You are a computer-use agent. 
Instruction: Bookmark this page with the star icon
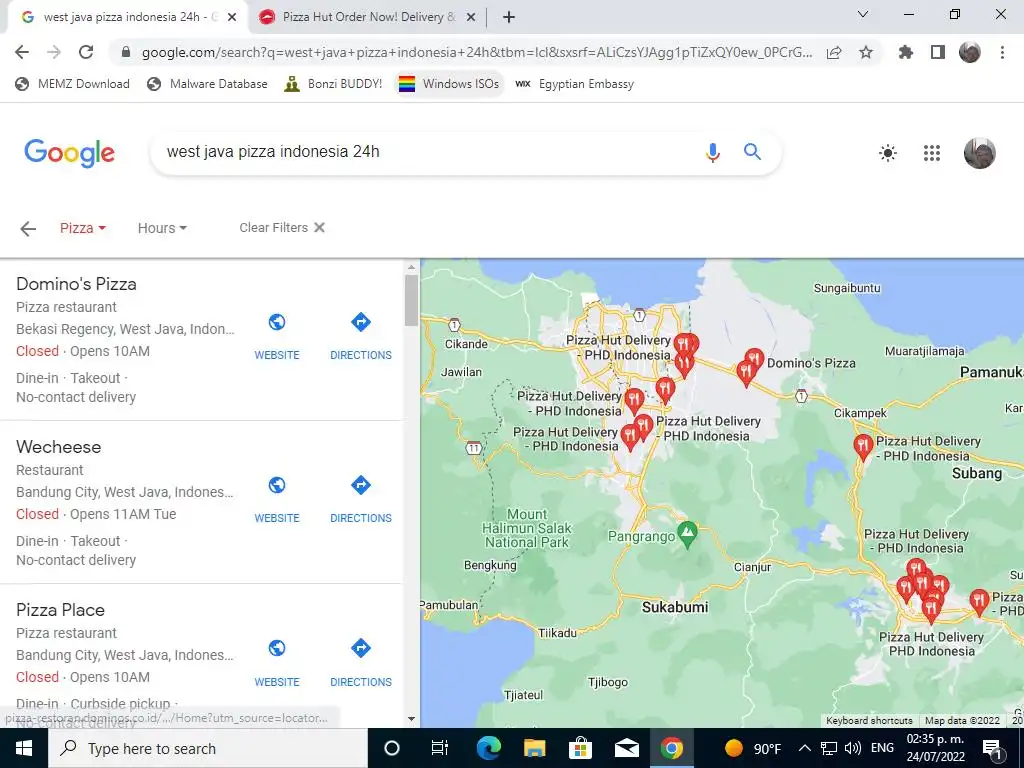point(866,52)
